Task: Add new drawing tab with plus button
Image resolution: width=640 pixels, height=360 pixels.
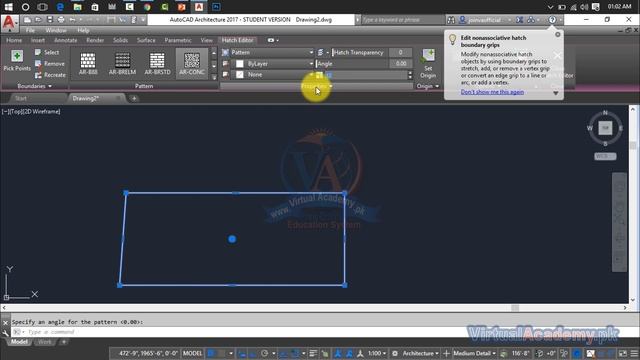Action: pos(134,98)
